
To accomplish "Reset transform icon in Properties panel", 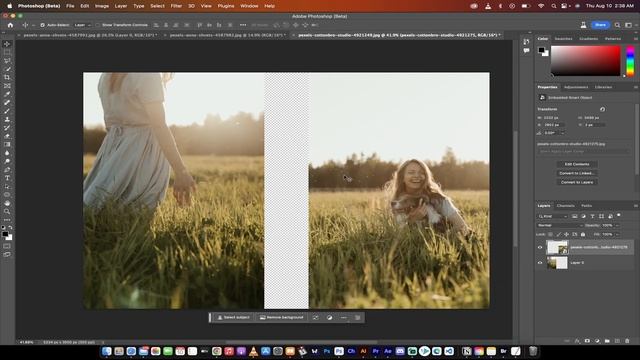I will click(602, 109).
